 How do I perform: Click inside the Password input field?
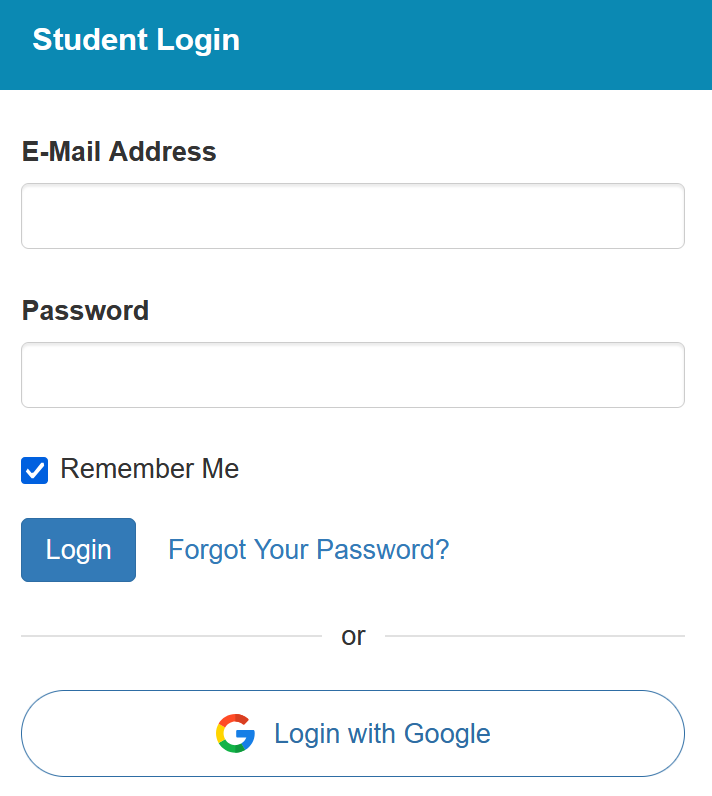click(x=352, y=375)
